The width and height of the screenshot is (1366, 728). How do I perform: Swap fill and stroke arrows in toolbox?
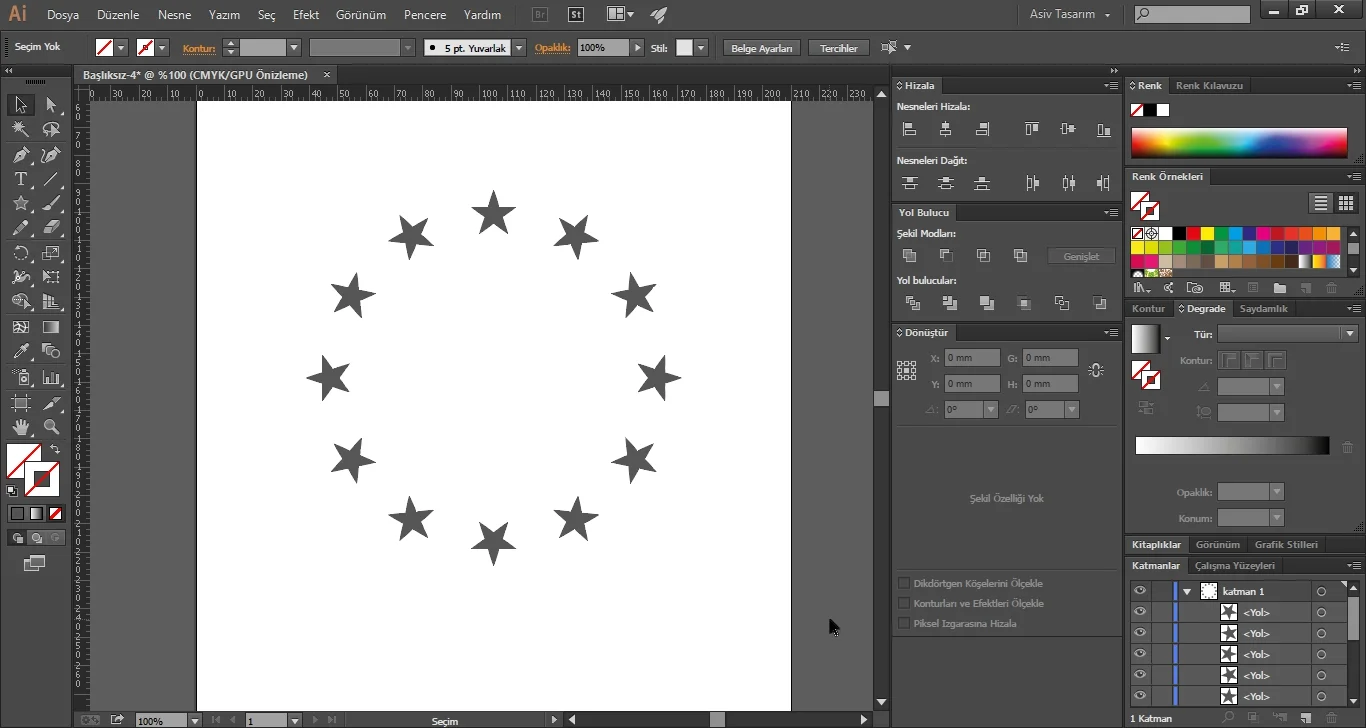click(x=55, y=450)
